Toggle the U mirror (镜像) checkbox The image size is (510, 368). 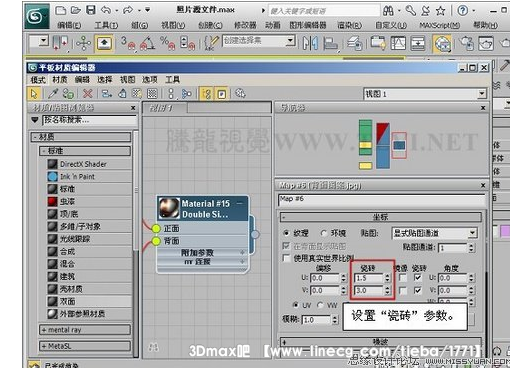click(403, 278)
